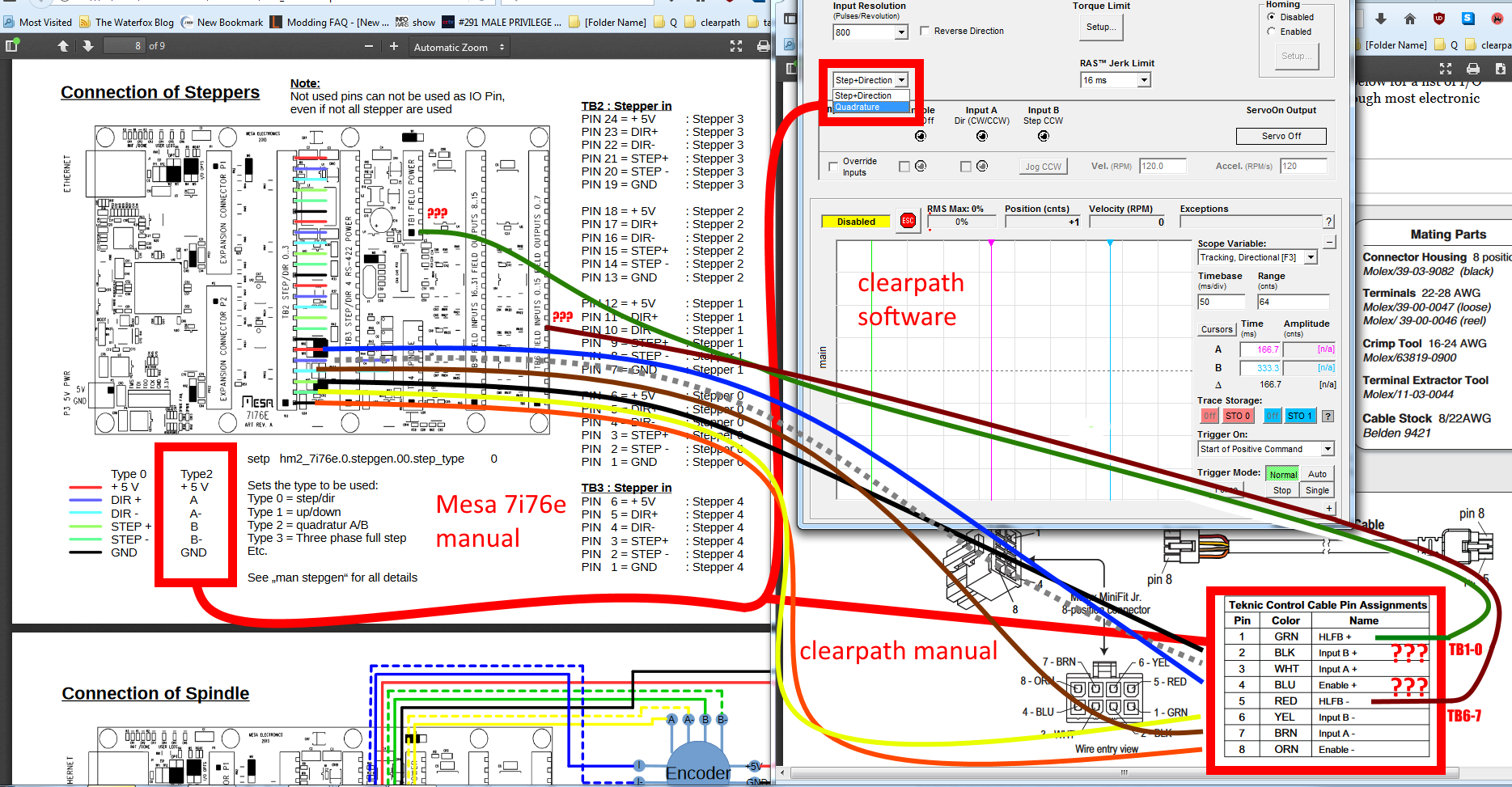Enable the Override Inputs checkbox
Image resolution: width=1512 pixels, height=787 pixels.
[833, 167]
